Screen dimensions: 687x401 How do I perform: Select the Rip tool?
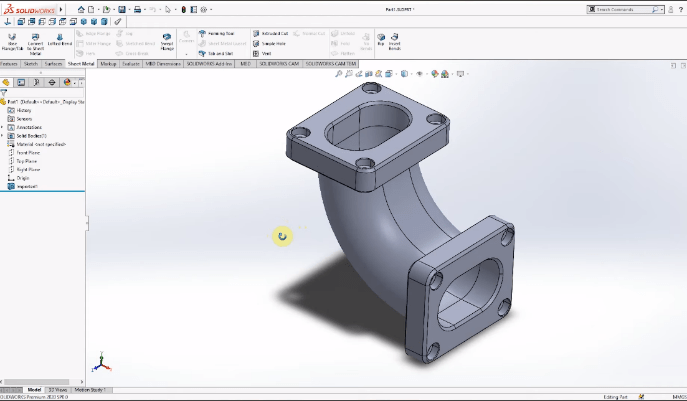tap(381, 39)
